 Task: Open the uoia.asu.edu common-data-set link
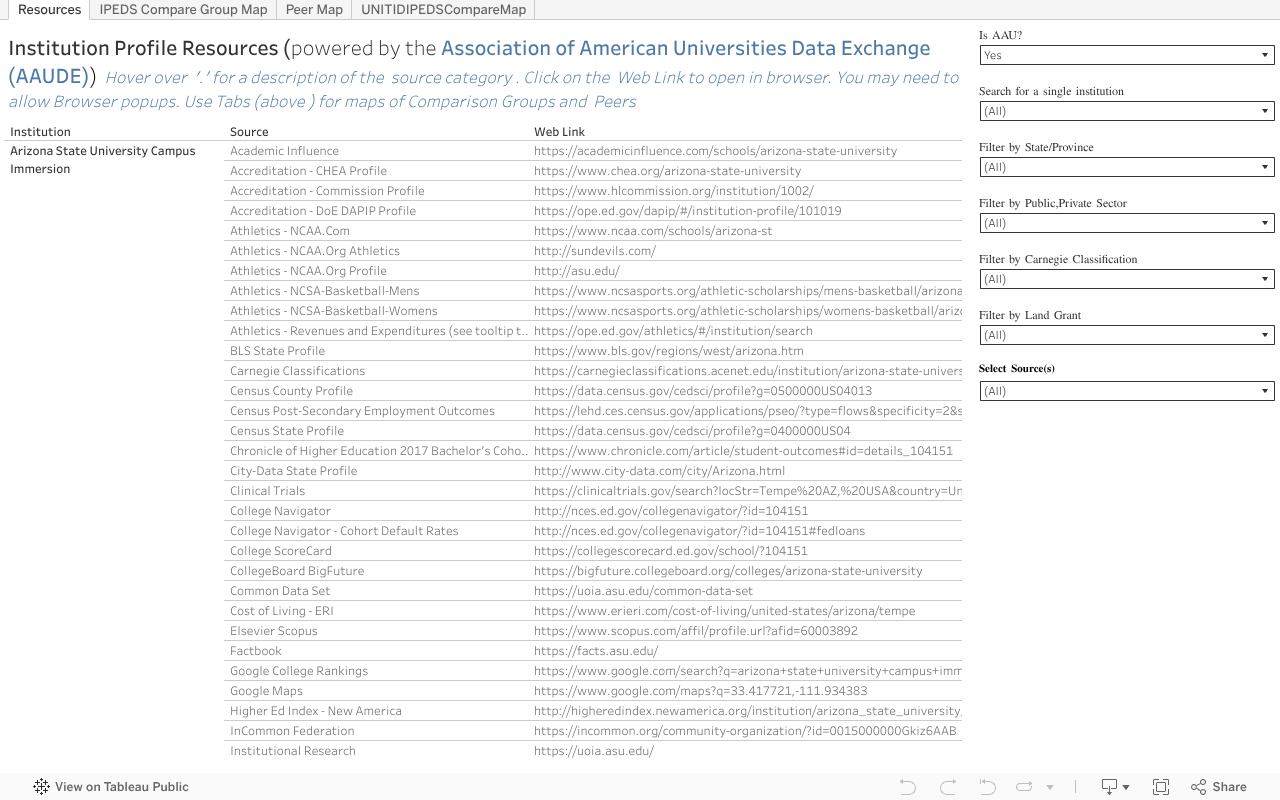643,591
